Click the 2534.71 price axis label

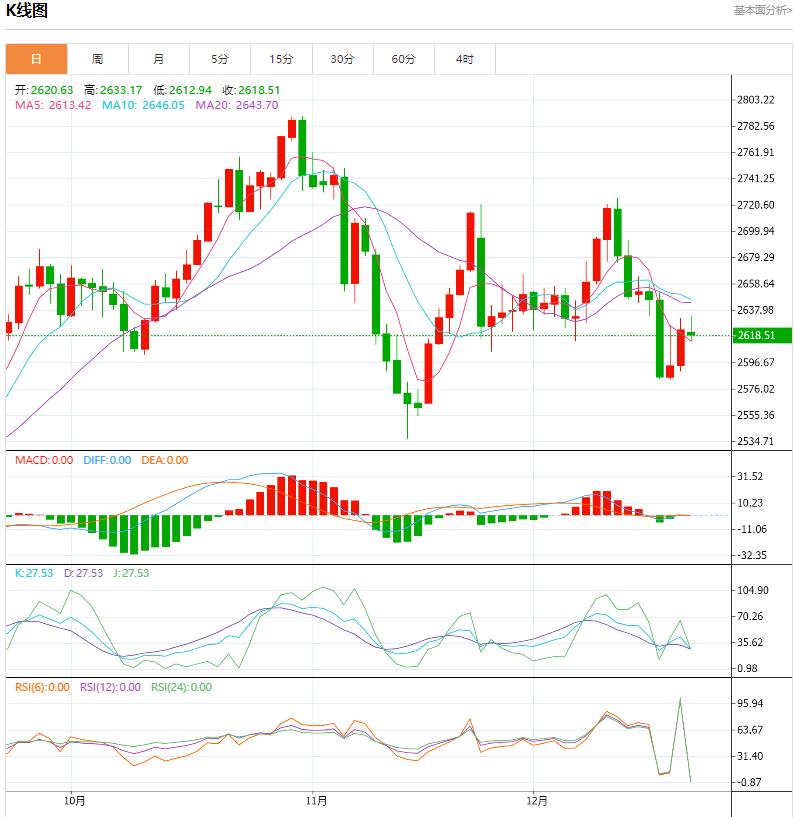point(755,441)
